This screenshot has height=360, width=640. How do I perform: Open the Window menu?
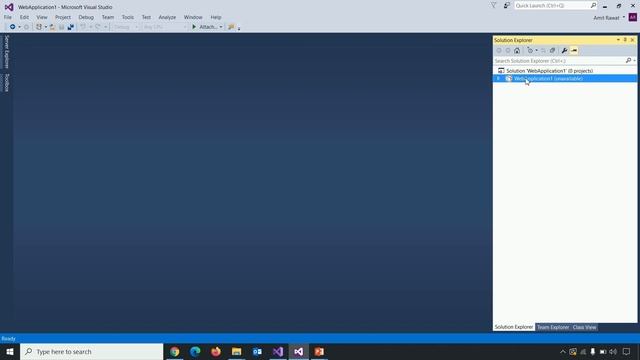click(x=193, y=17)
